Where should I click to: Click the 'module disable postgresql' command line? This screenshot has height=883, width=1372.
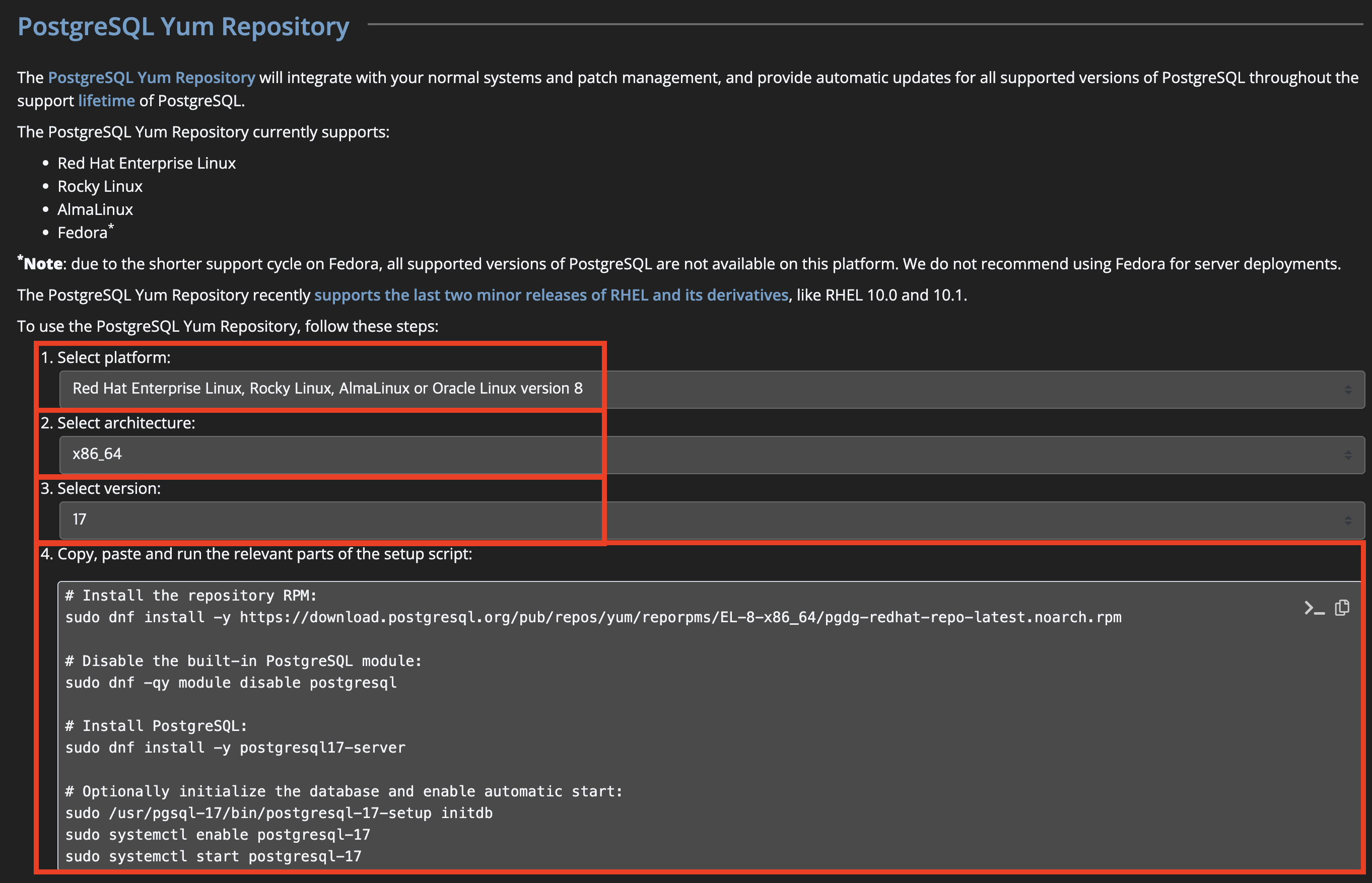point(231,683)
